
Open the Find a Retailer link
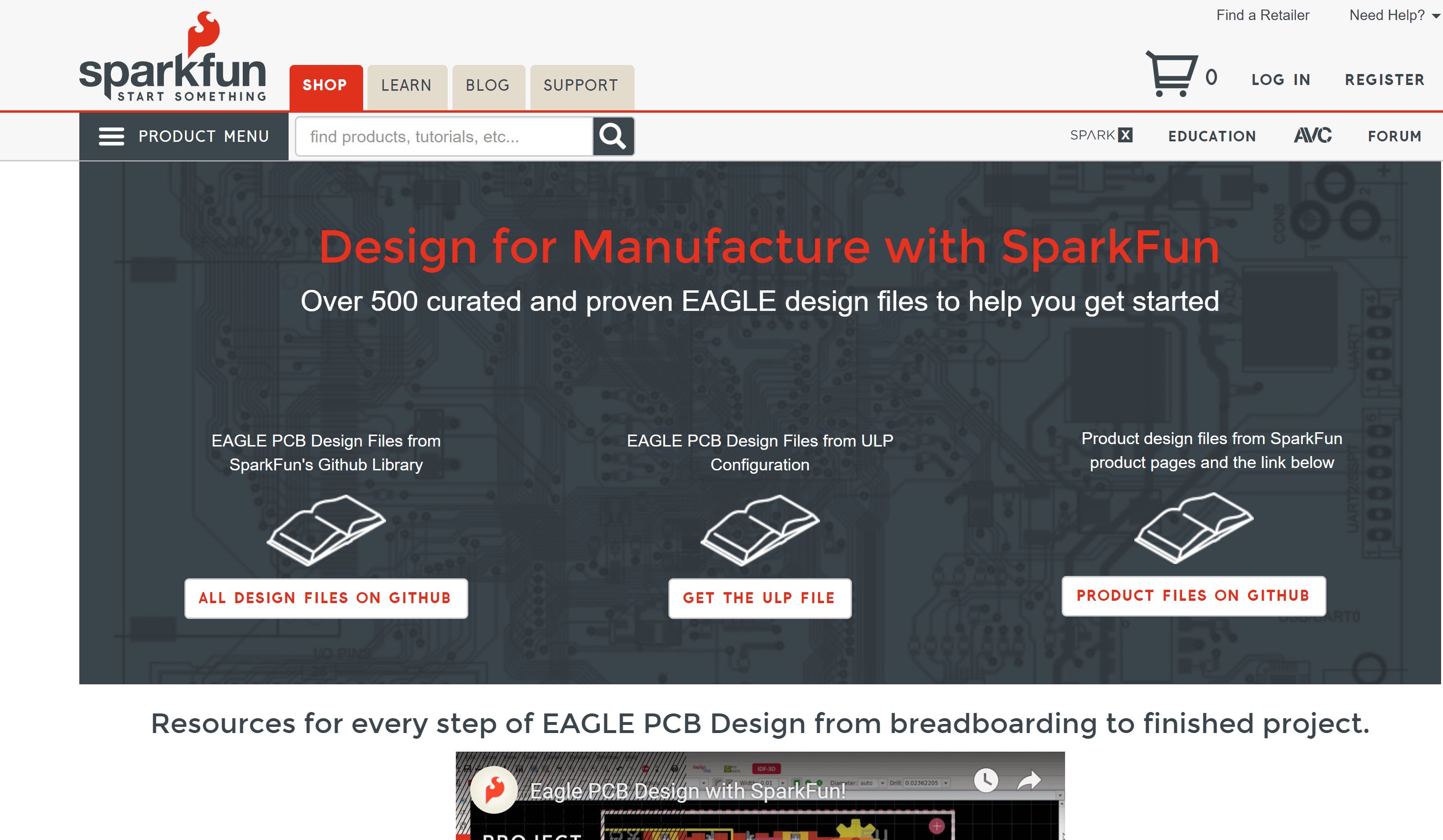1262,15
